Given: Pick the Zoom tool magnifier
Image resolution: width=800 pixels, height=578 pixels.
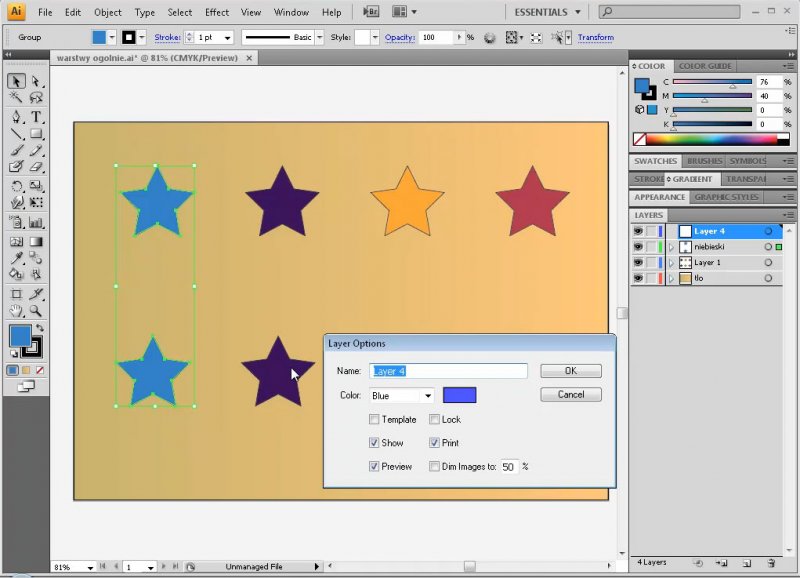Looking at the screenshot, I should (37, 312).
